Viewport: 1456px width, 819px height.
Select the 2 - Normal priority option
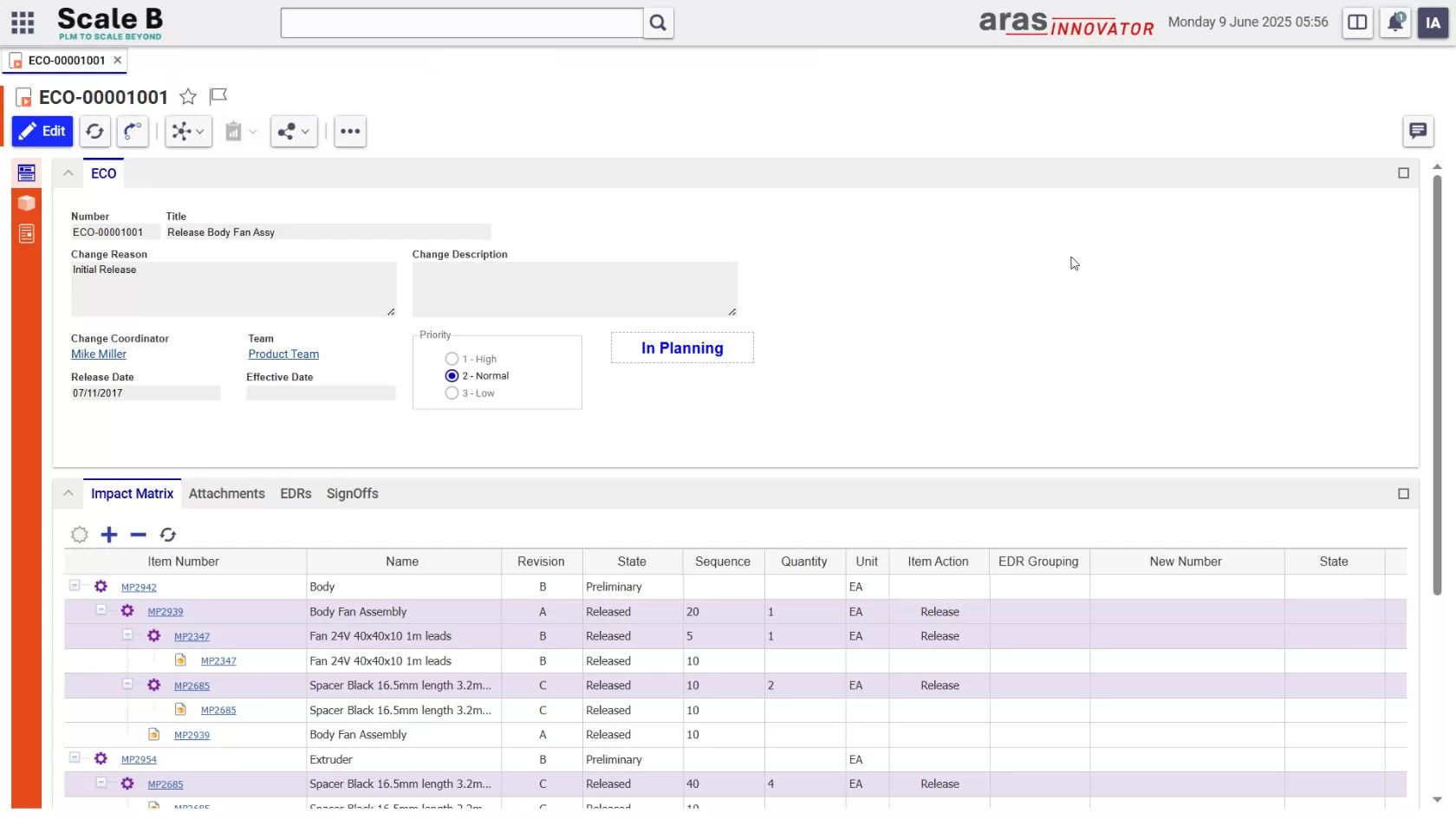[452, 376]
